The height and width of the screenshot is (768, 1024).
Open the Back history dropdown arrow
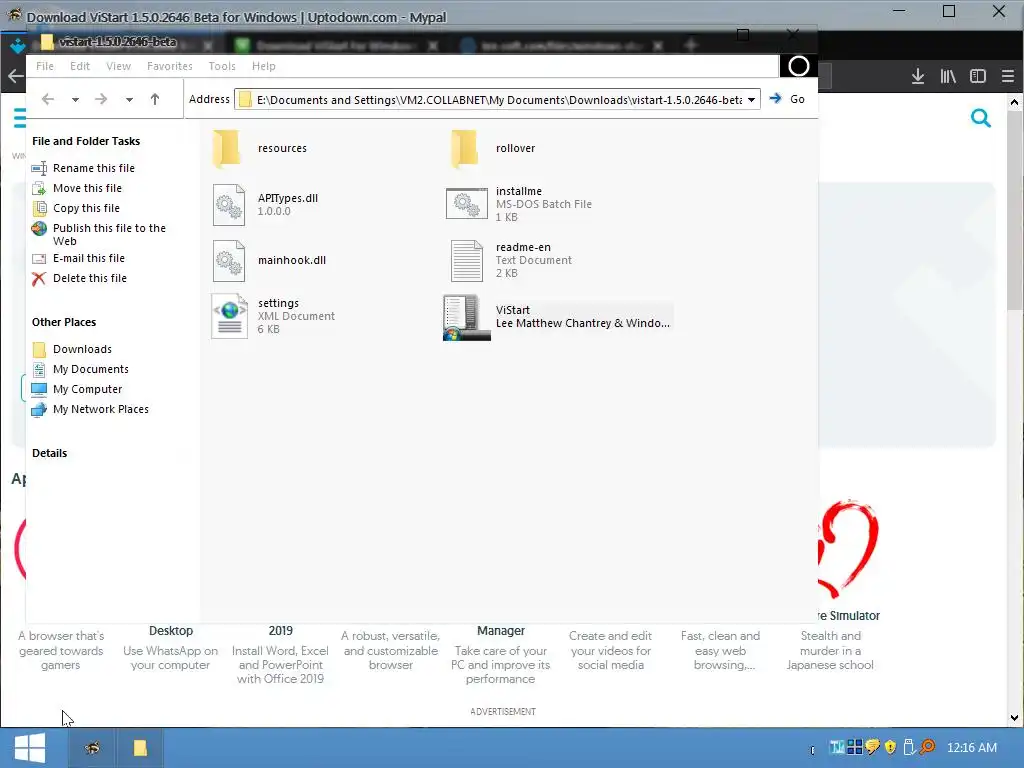(x=75, y=100)
